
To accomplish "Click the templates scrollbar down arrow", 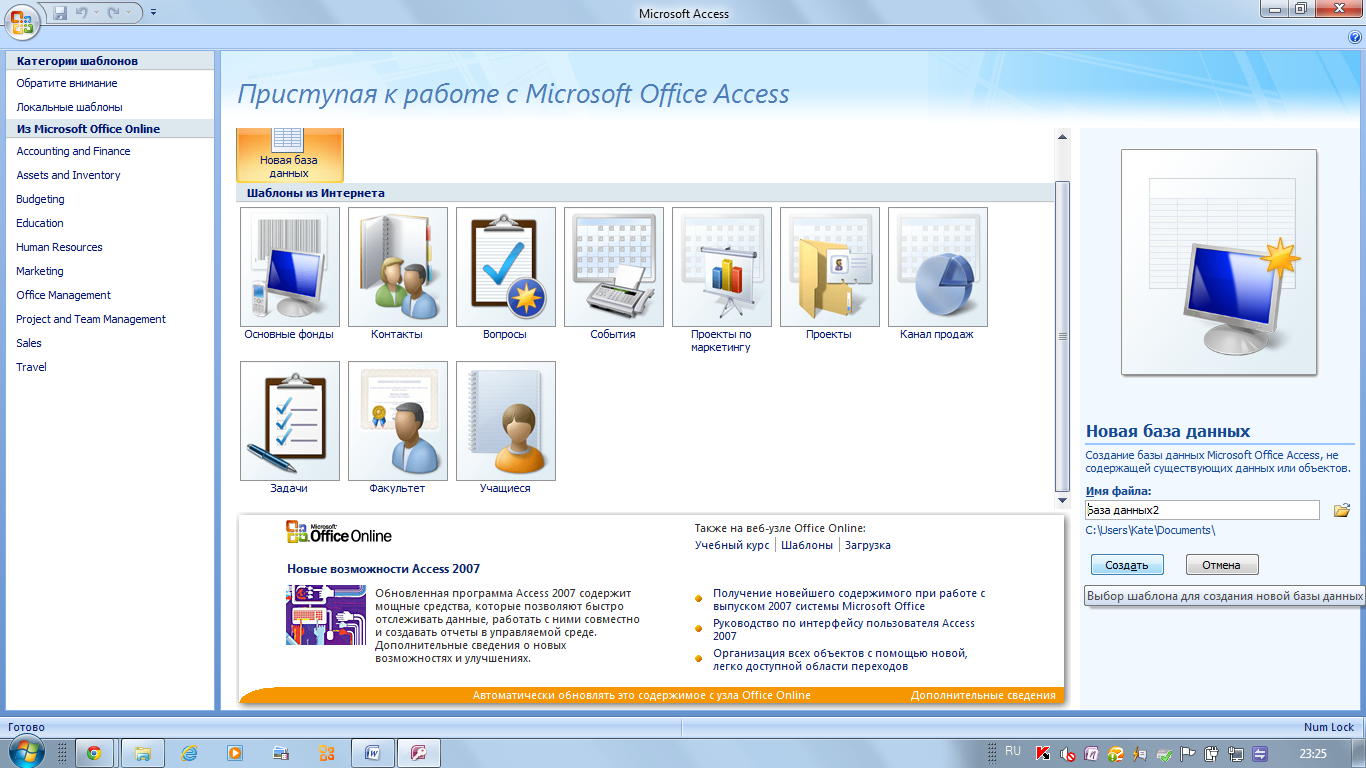I will pyautogui.click(x=1062, y=500).
